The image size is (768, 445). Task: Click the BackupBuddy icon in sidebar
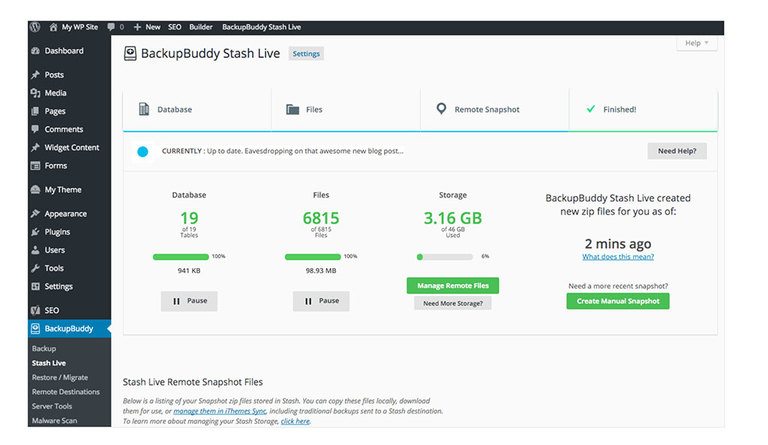click(35, 328)
